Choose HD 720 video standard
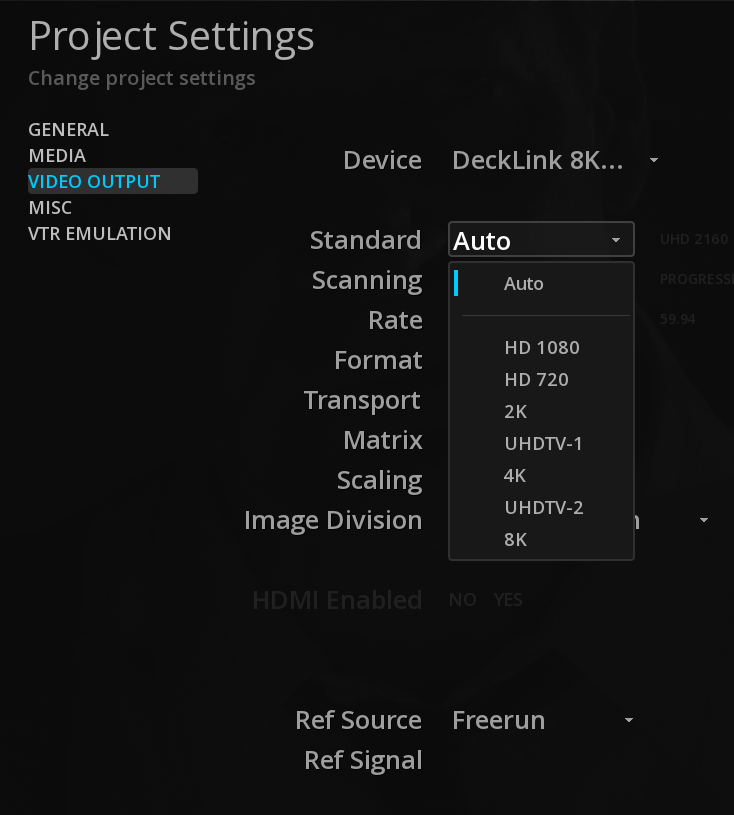The height and width of the screenshot is (815, 734). click(536, 380)
